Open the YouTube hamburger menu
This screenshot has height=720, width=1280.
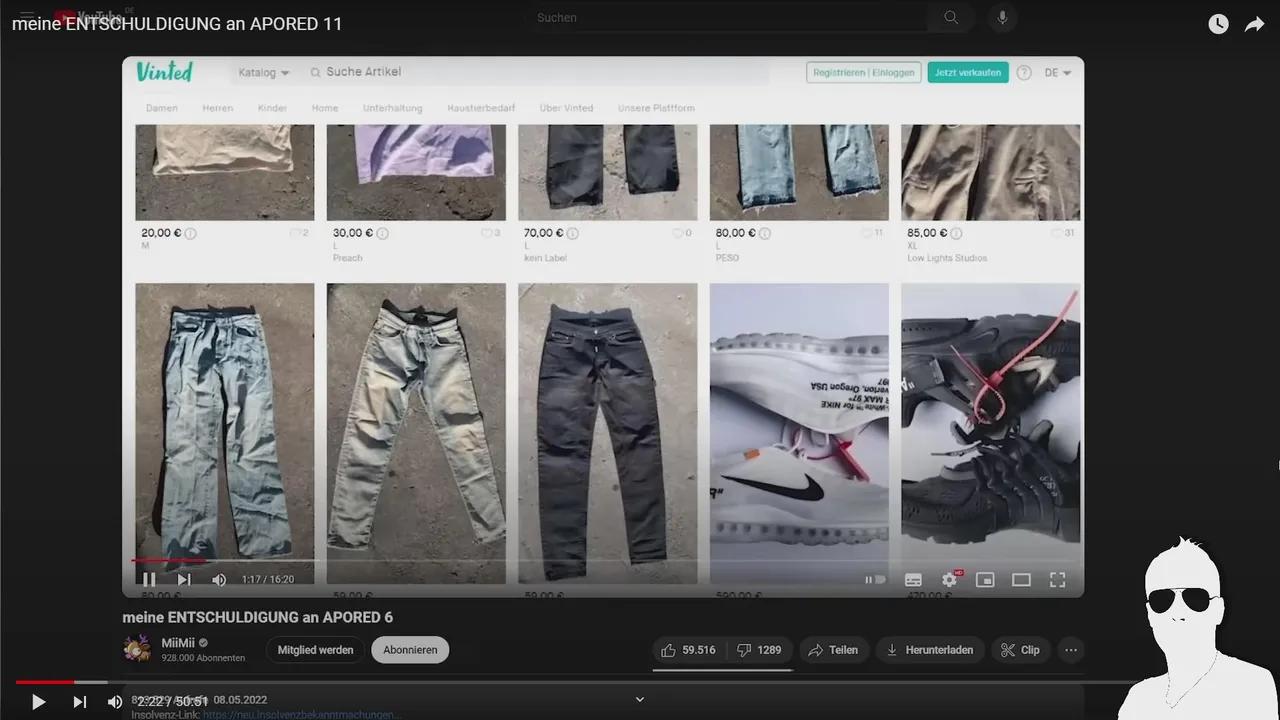point(28,17)
